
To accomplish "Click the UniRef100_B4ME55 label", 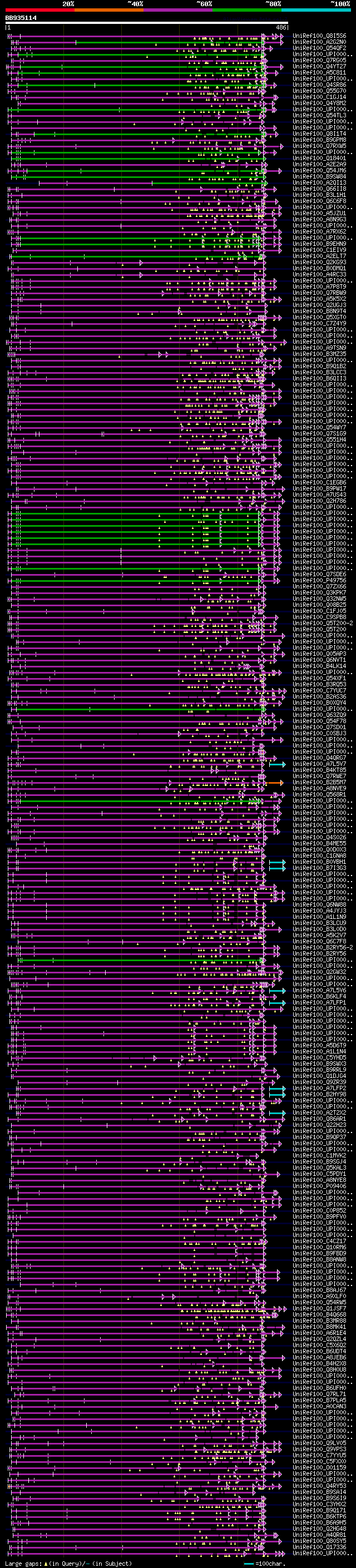I will click(x=319, y=844).
